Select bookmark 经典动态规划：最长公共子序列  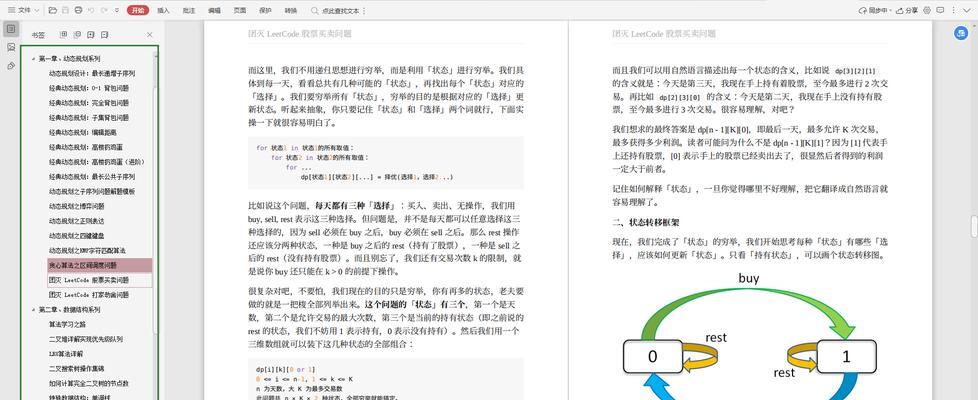pyautogui.click(x=92, y=177)
